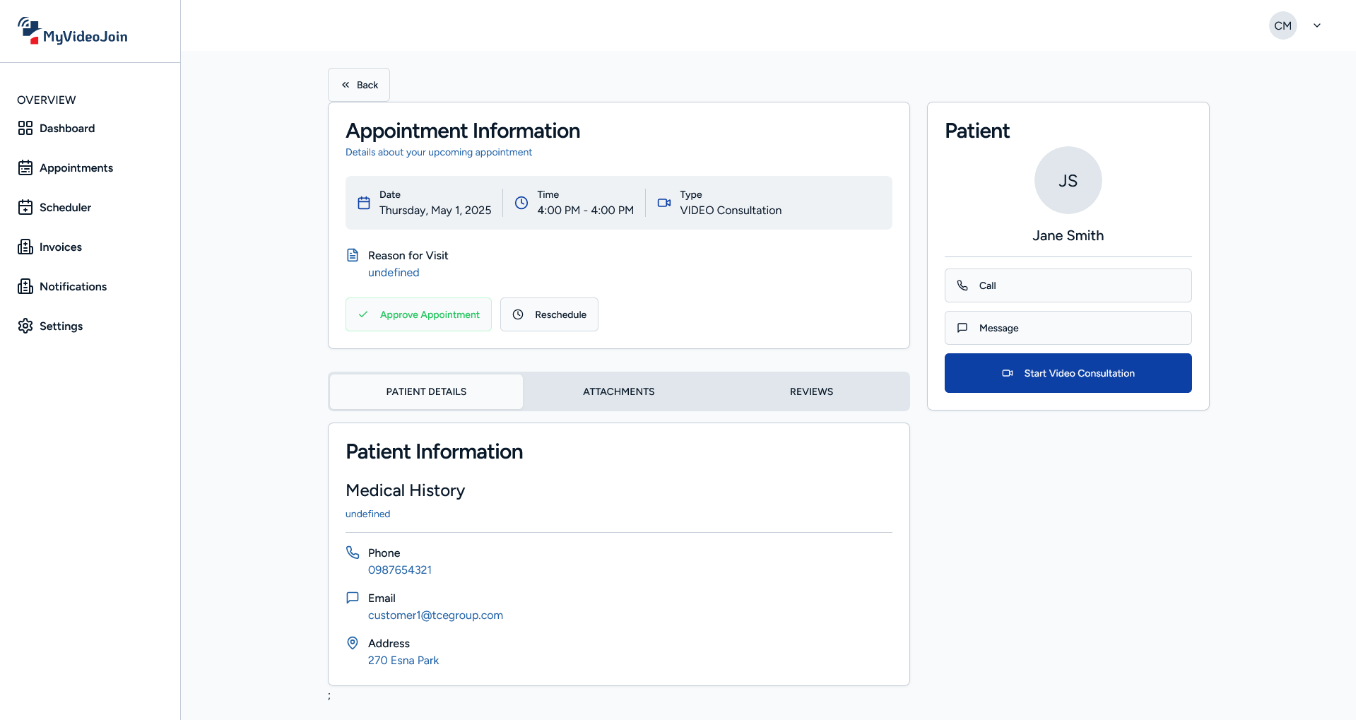1356x720 pixels.
Task: Open the user account dropdown chevron
Action: coord(1317,26)
